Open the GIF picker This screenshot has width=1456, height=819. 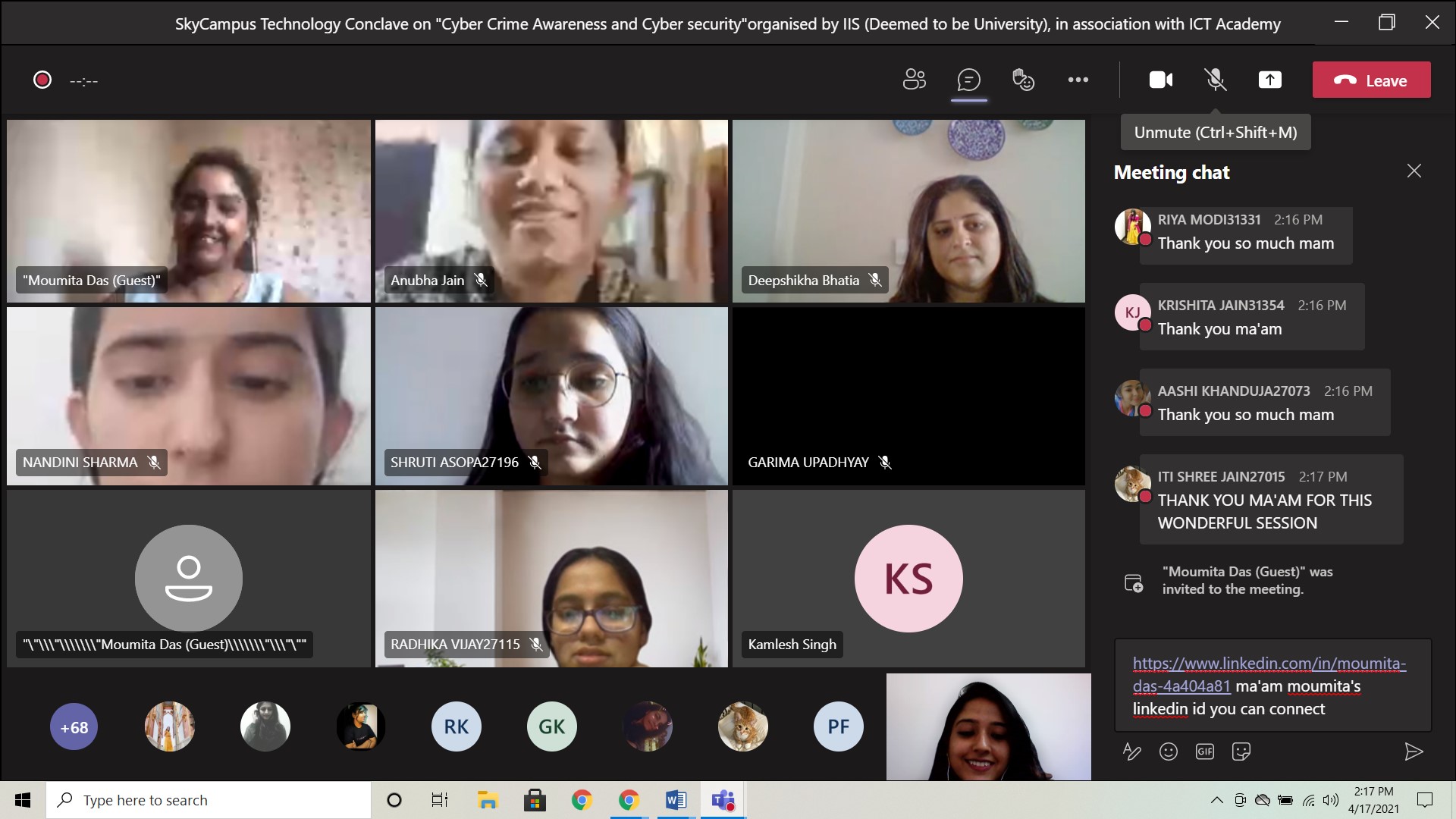tap(1204, 752)
